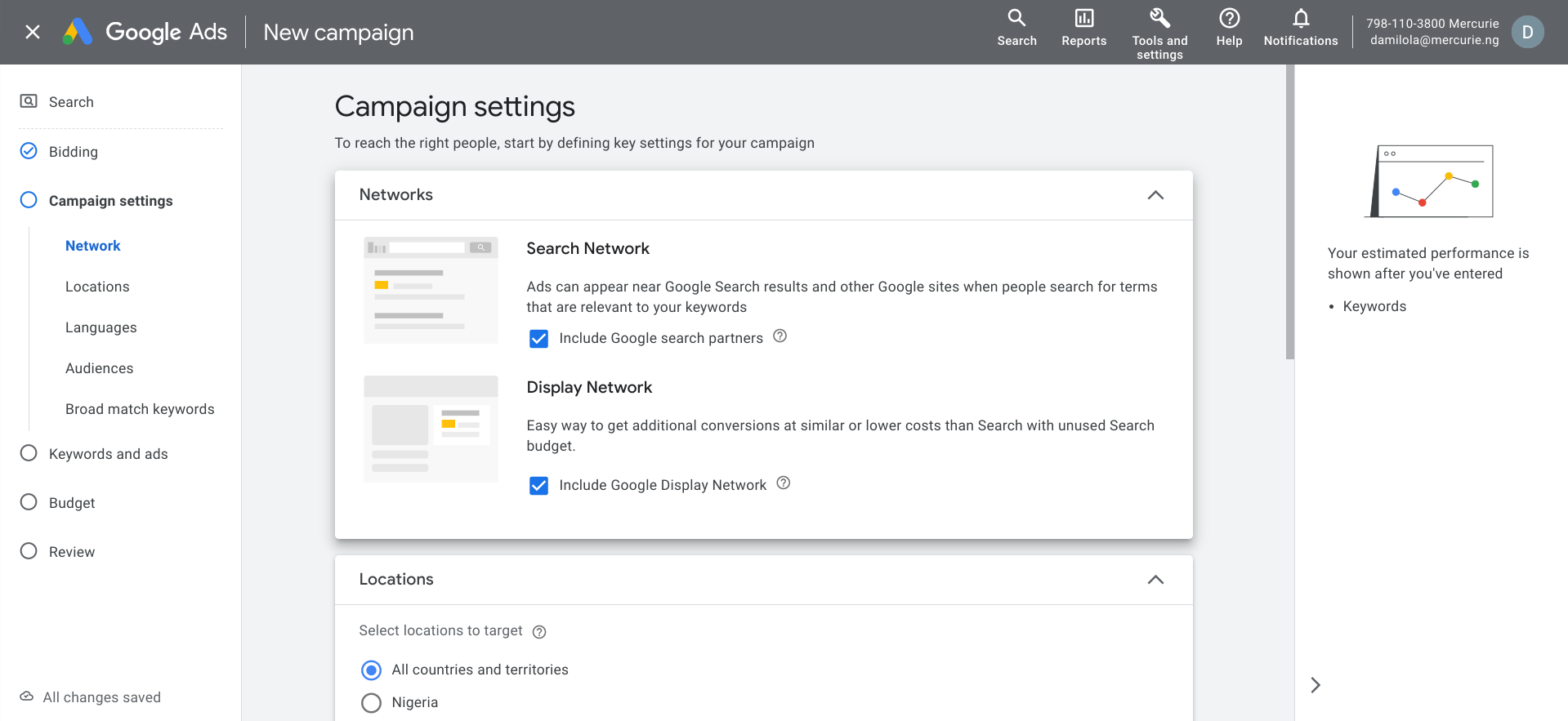The width and height of the screenshot is (1568, 721).
Task: Click the Tools and settings wrench icon
Action: click(x=1159, y=19)
